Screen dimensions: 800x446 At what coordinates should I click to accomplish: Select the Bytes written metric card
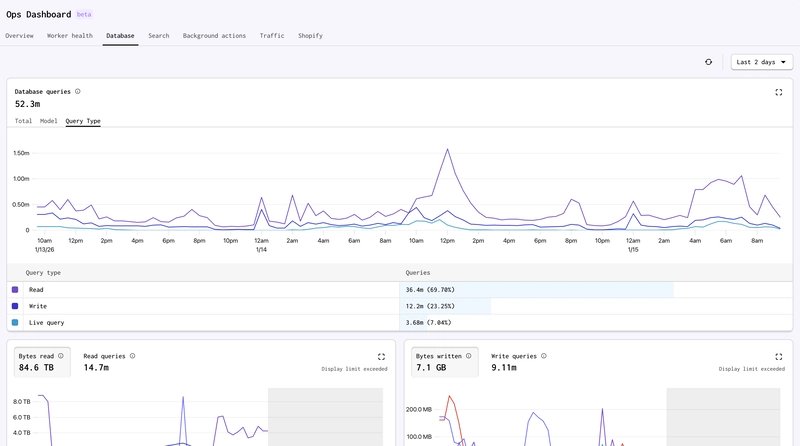tap(443, 362)
